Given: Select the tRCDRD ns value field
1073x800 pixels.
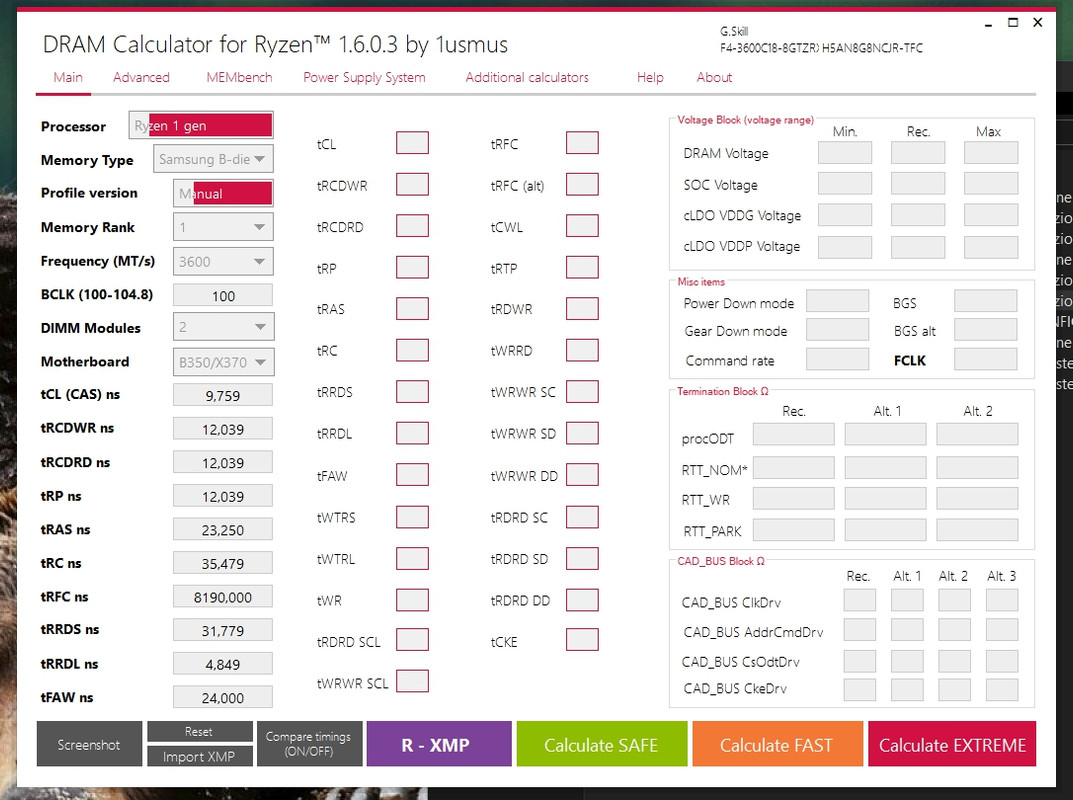Looking at the screenshot, I should pyautogui.click(x=223, y=463).
